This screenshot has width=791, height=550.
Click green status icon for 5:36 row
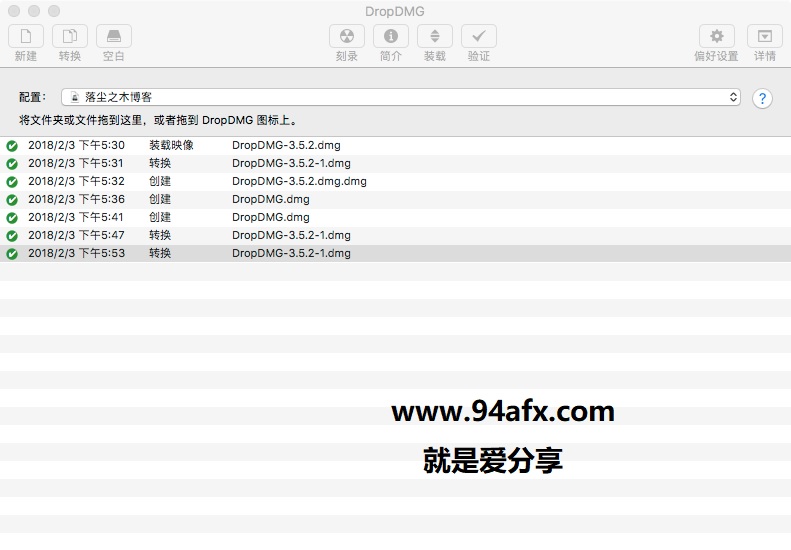(12, 200)
